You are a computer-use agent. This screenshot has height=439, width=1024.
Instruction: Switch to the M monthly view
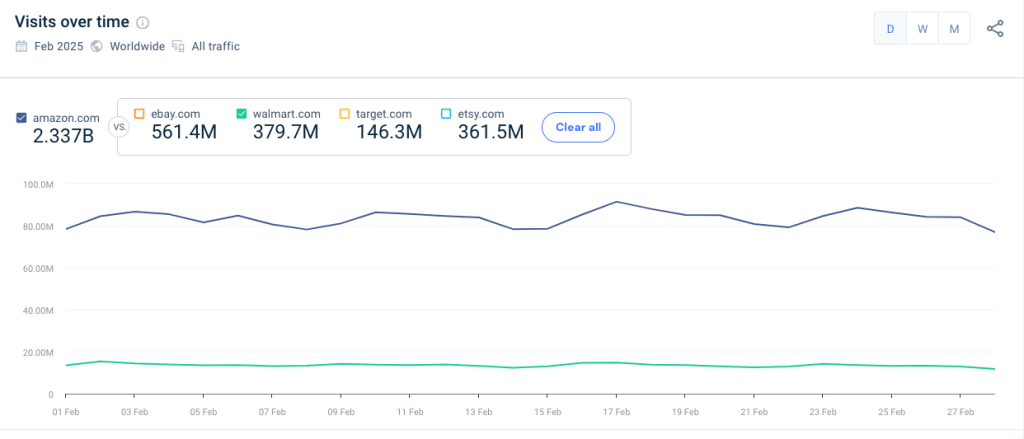[954, 29]
